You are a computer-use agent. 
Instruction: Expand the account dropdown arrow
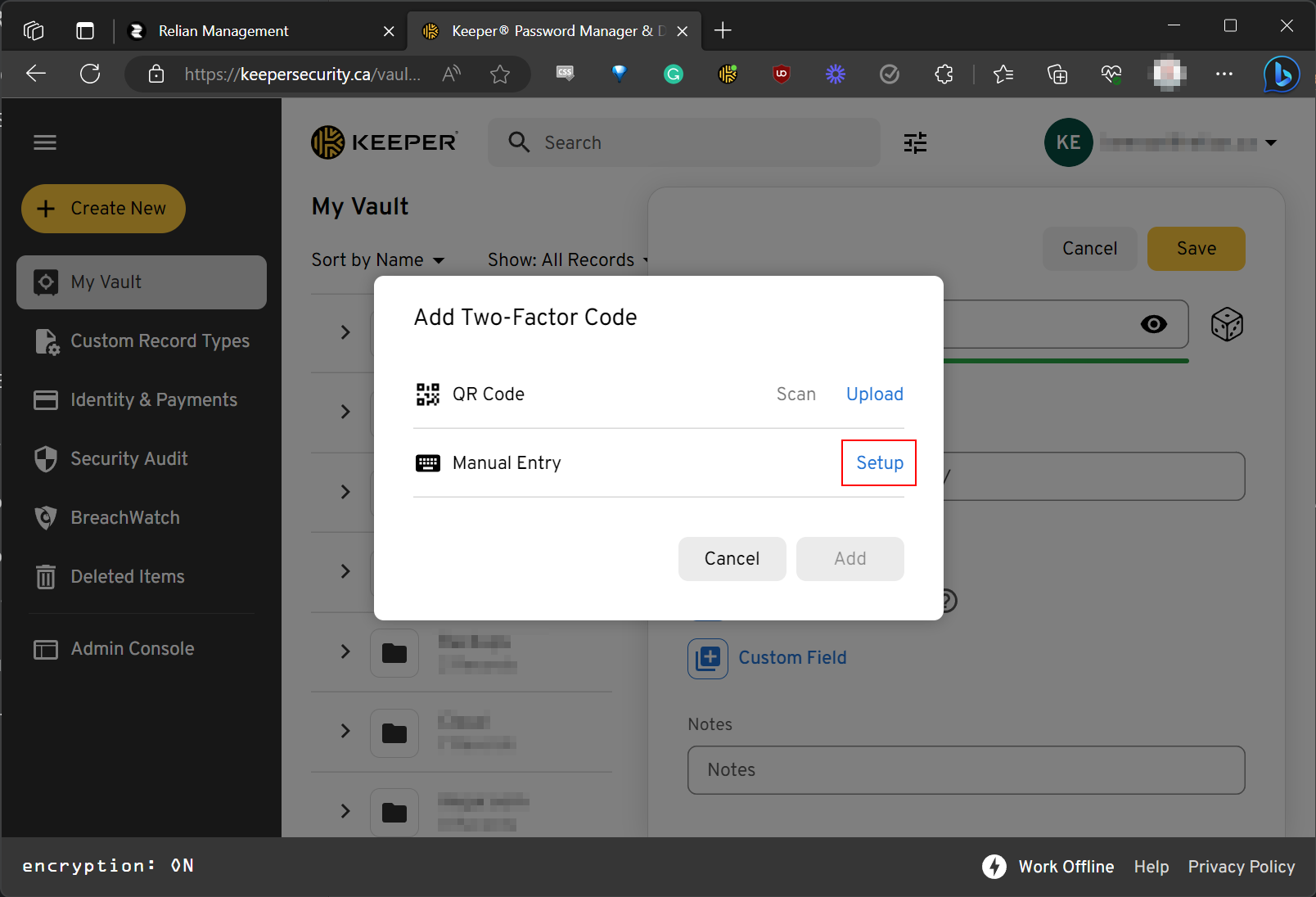[1271, 142]
